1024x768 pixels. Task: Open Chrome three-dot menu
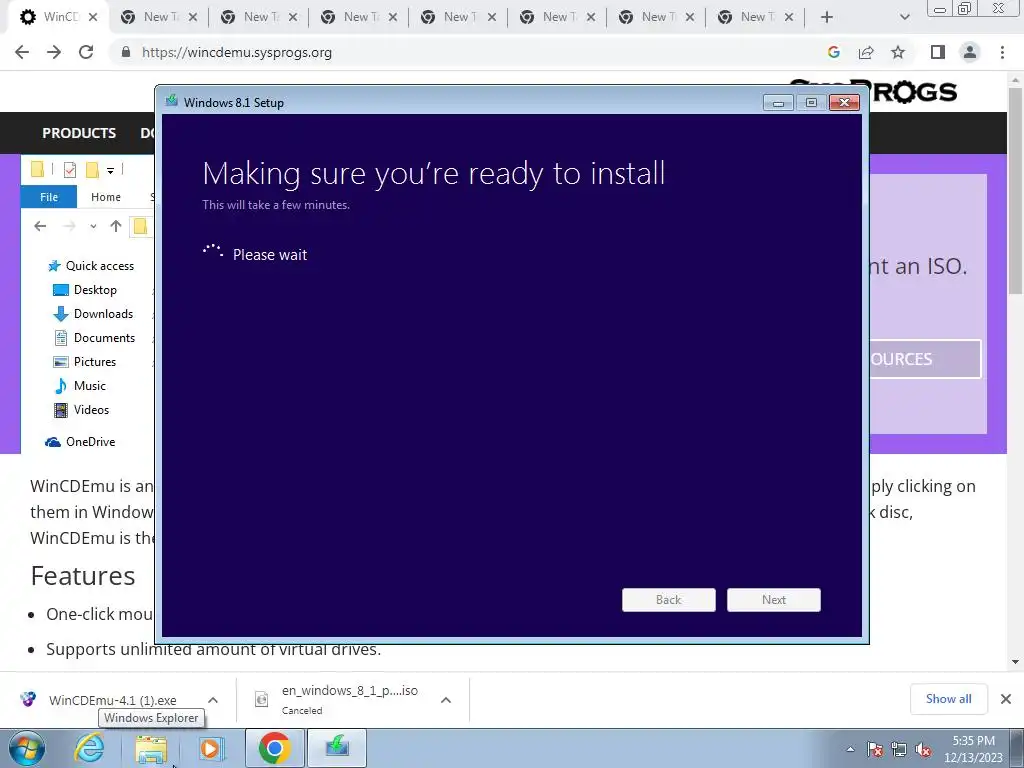point(1002,52)
